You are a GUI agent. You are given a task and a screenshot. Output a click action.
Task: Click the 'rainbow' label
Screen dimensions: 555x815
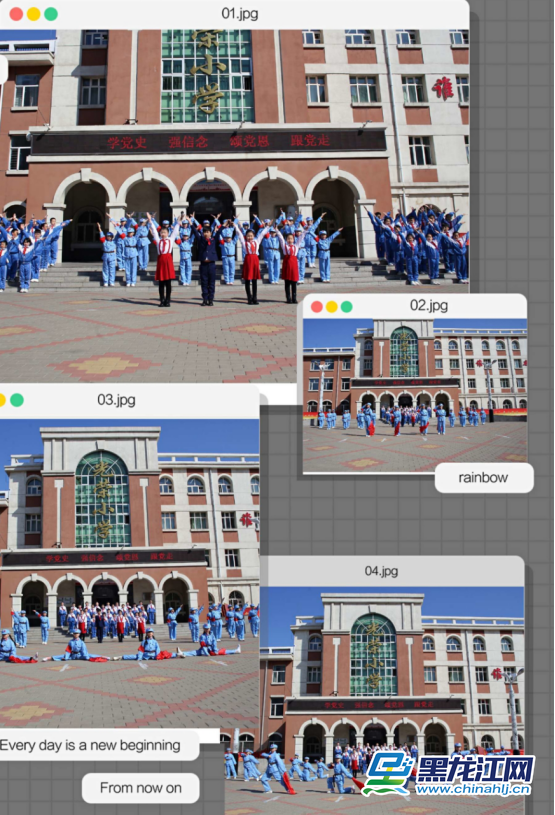click(x=484, y=478)
